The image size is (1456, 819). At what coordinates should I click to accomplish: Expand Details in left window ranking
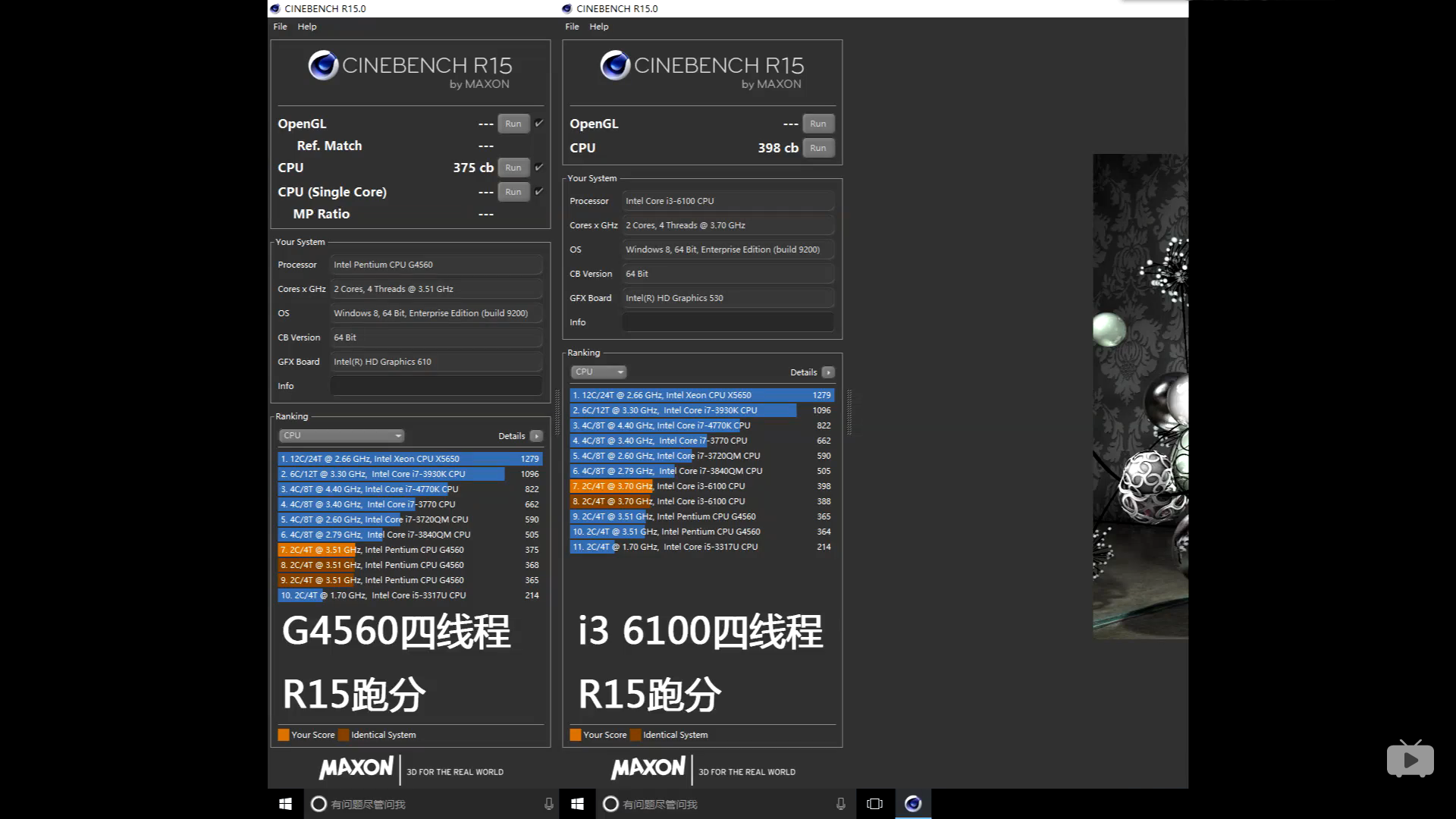tap(536, 436)
